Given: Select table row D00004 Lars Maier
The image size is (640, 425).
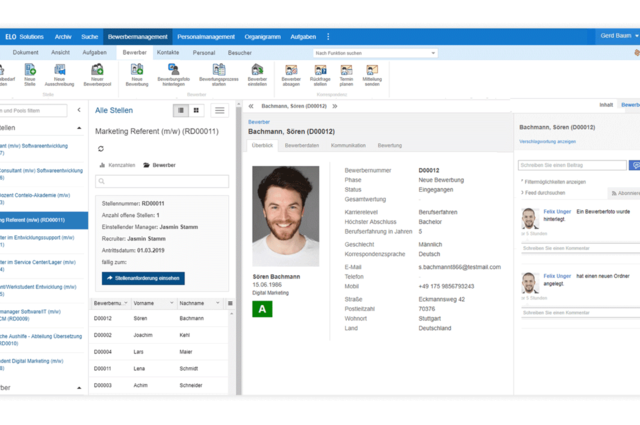Looking at the screenshot, I should pyautogui.click(x=159, y=352).
